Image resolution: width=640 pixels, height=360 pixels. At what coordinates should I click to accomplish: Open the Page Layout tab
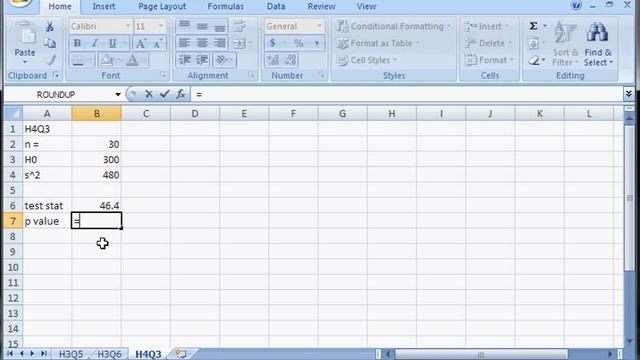[162, 7]
